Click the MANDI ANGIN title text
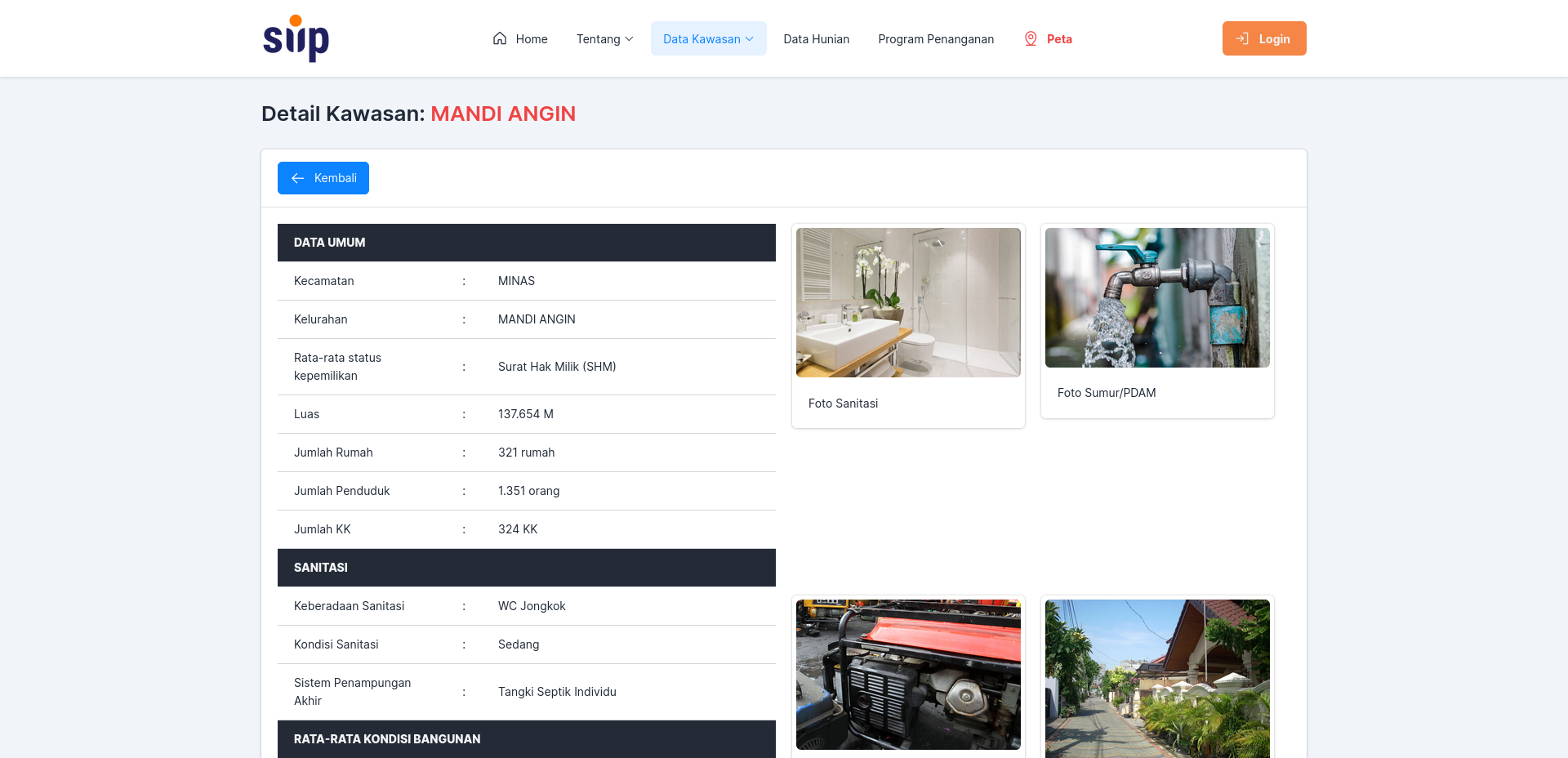The width and height of the screenshot is (1568, 758). pos(503,114)
